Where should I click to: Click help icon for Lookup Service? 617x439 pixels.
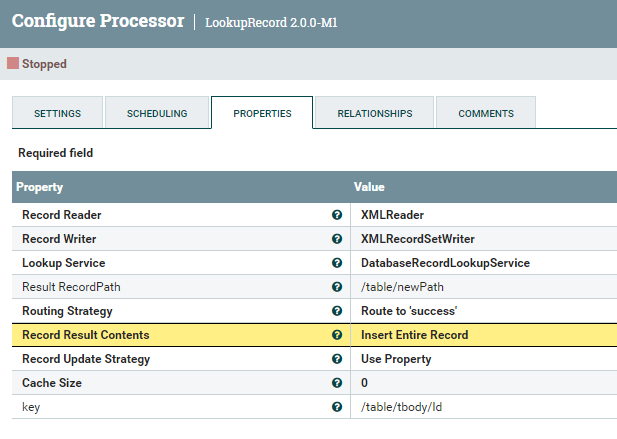click(x=337, y=263)
